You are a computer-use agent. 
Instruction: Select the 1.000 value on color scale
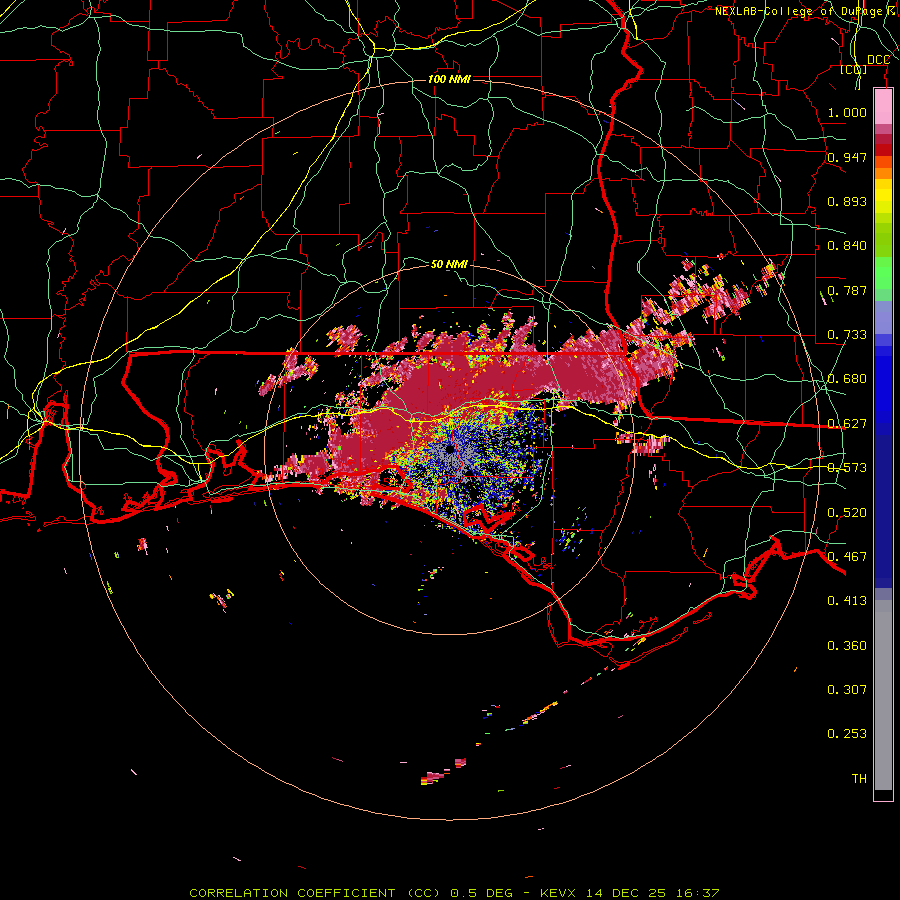847,112
